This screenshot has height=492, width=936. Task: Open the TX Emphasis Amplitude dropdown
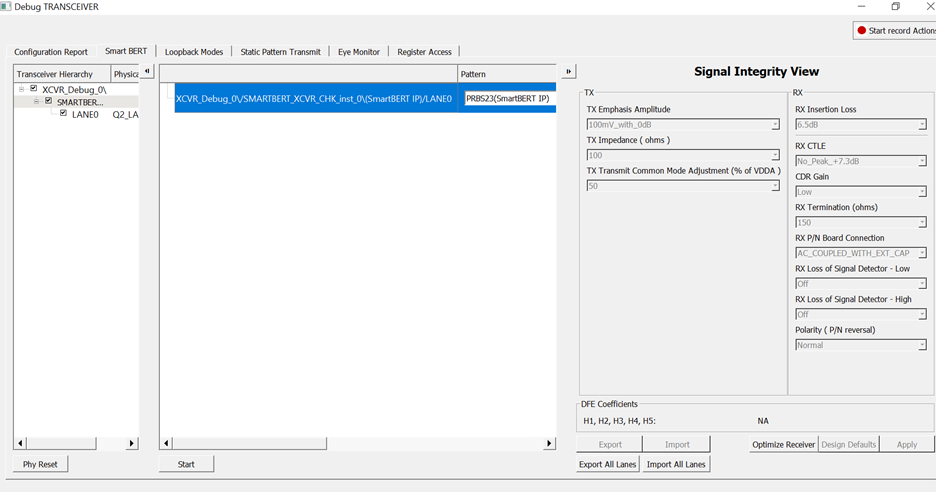click(682, 125)
